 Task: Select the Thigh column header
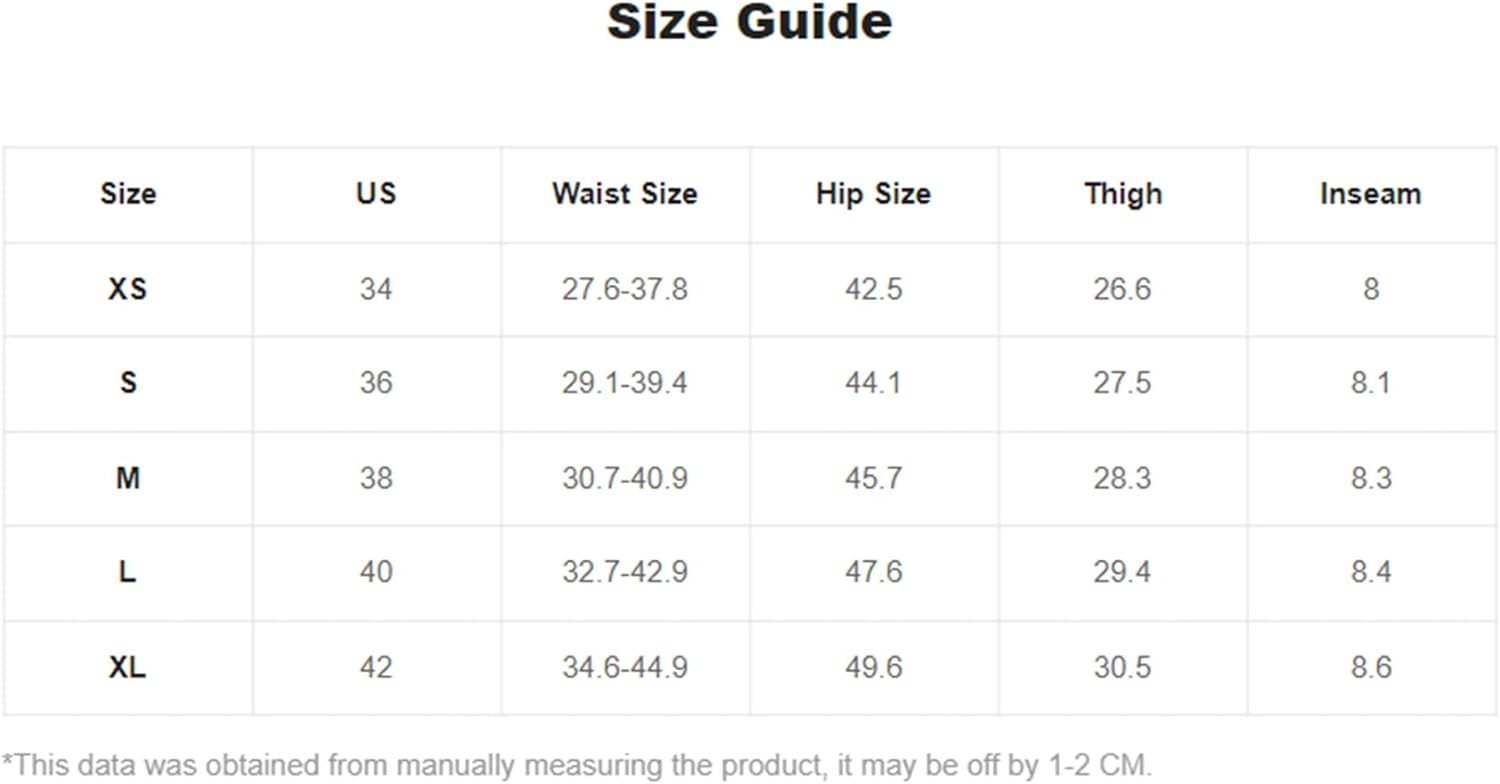tap(1123, 193)
